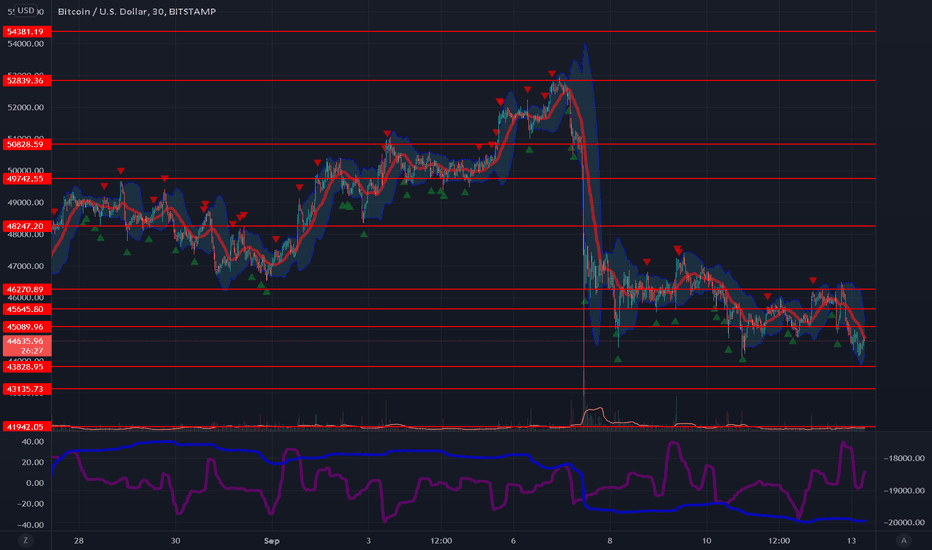Select the 49742.55 red price label
This screenshot has height=550, width=932.
click(x=27, y=178)
